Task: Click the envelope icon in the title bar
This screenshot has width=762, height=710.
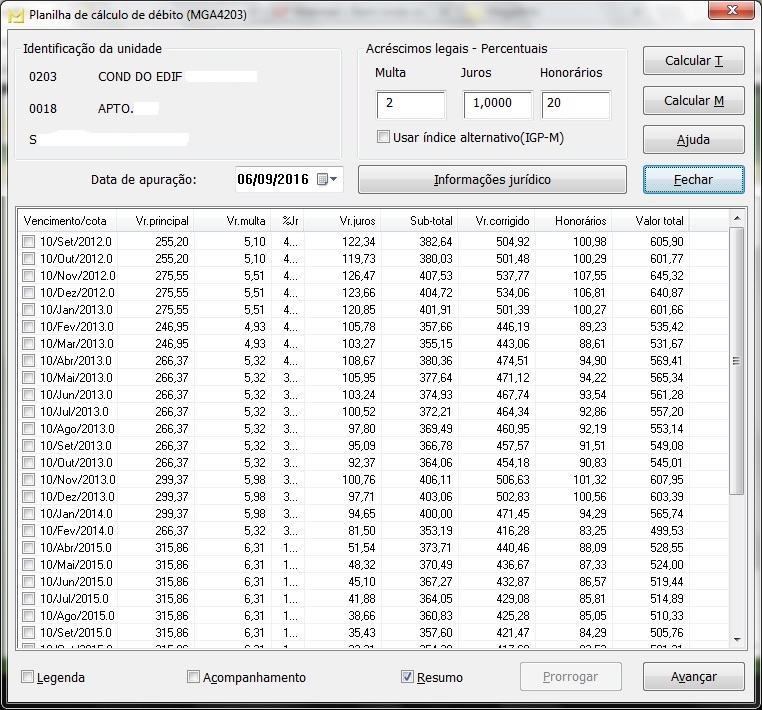Action: (15, 15)
